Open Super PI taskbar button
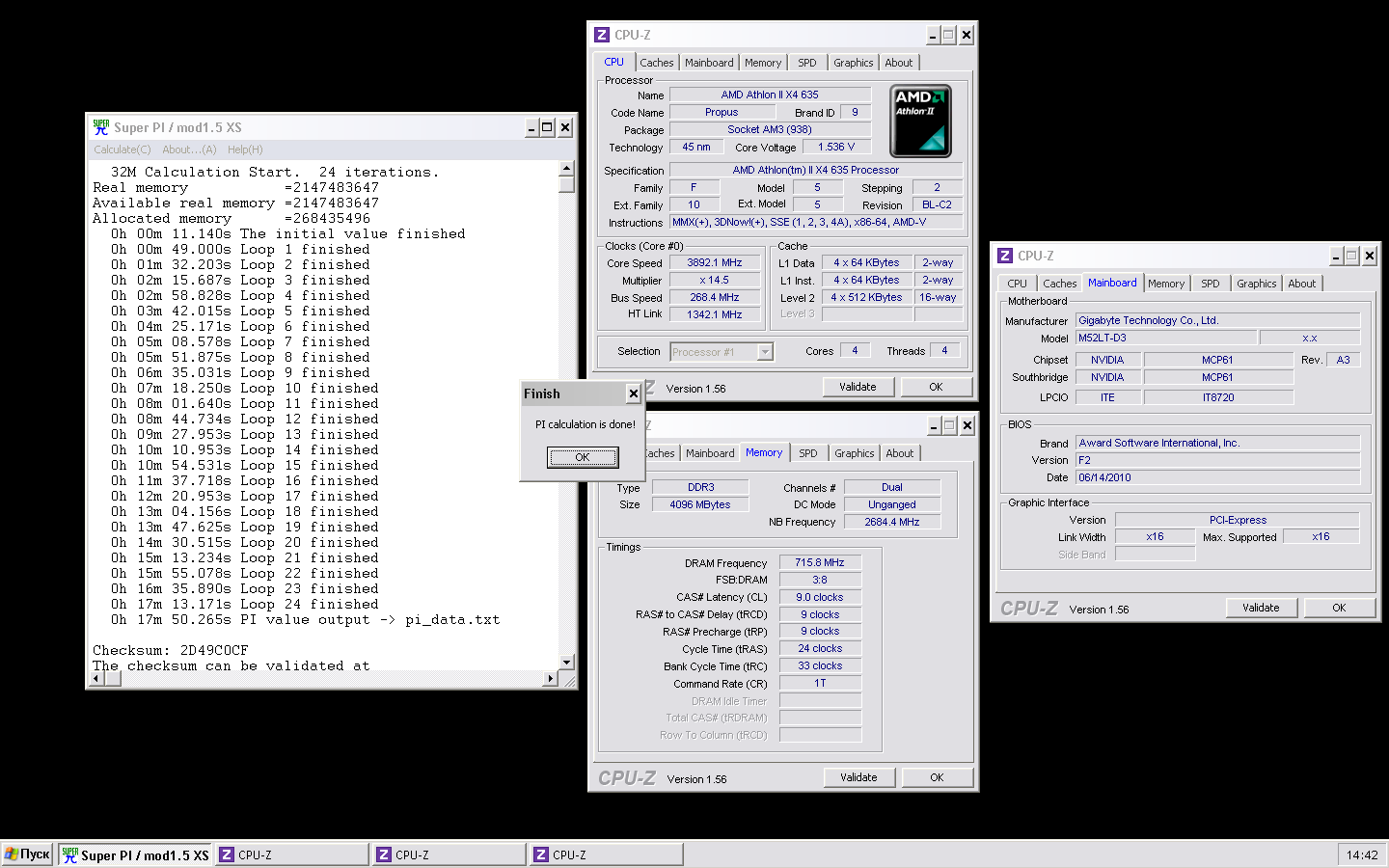Viewport: 1389px width, 868px height. (x=135, y=854)
